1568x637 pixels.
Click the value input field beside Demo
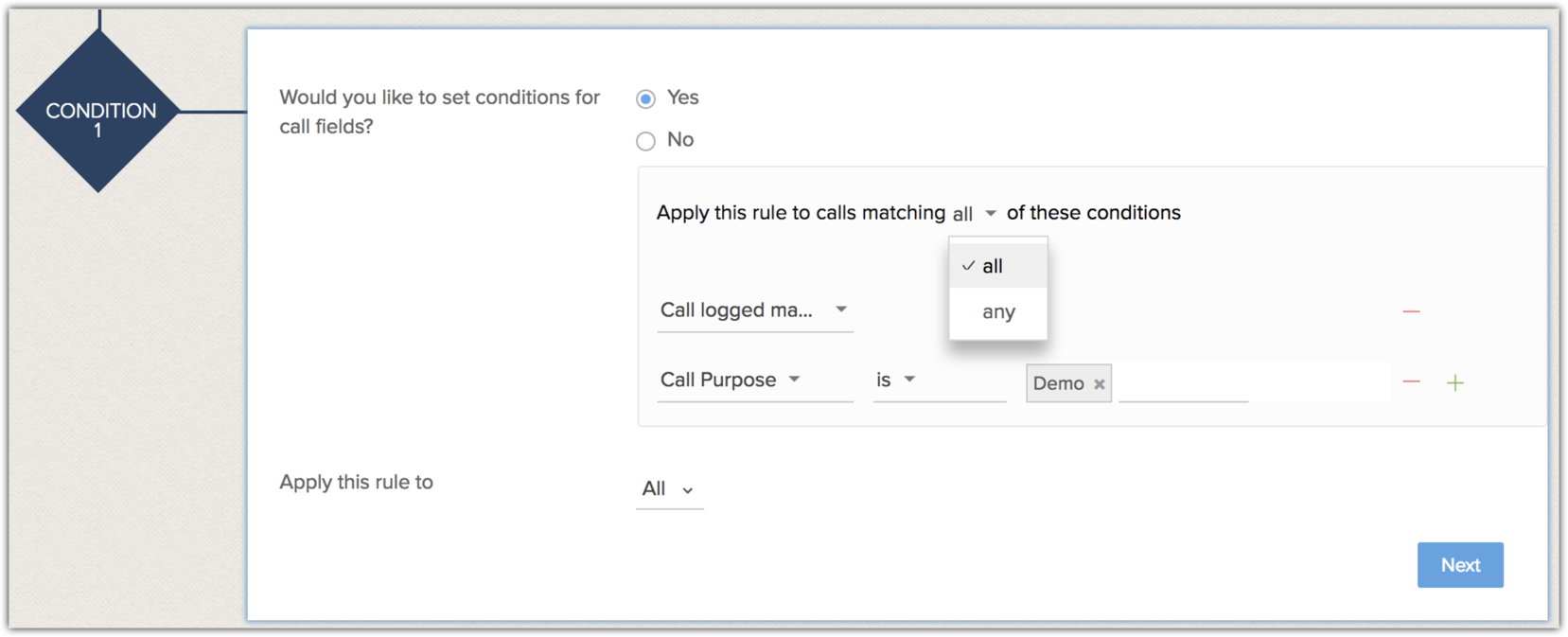coord(1183,383)
